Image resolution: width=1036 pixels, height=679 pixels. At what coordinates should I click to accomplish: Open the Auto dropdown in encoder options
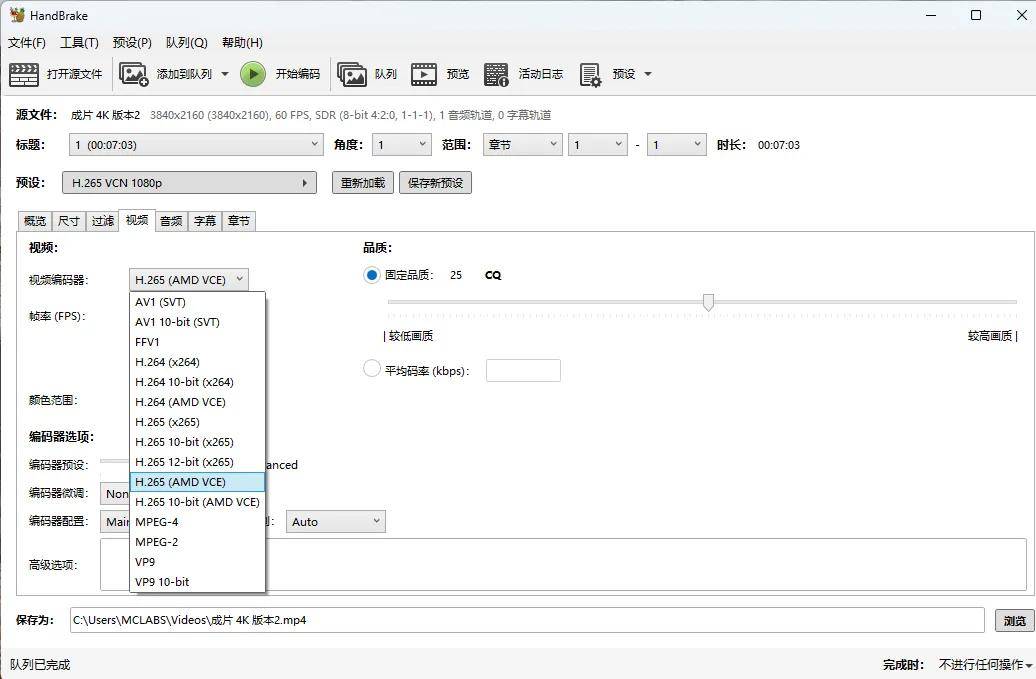pyautogui.click(x=336, y=522)
